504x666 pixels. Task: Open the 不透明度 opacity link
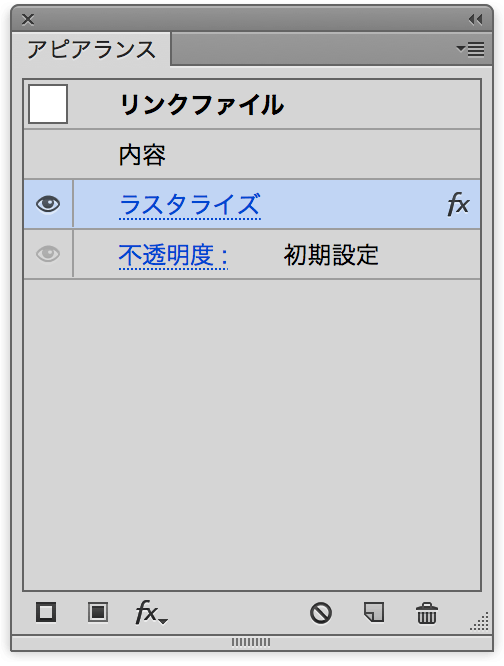pyautogui.click(x=173, y=256)
